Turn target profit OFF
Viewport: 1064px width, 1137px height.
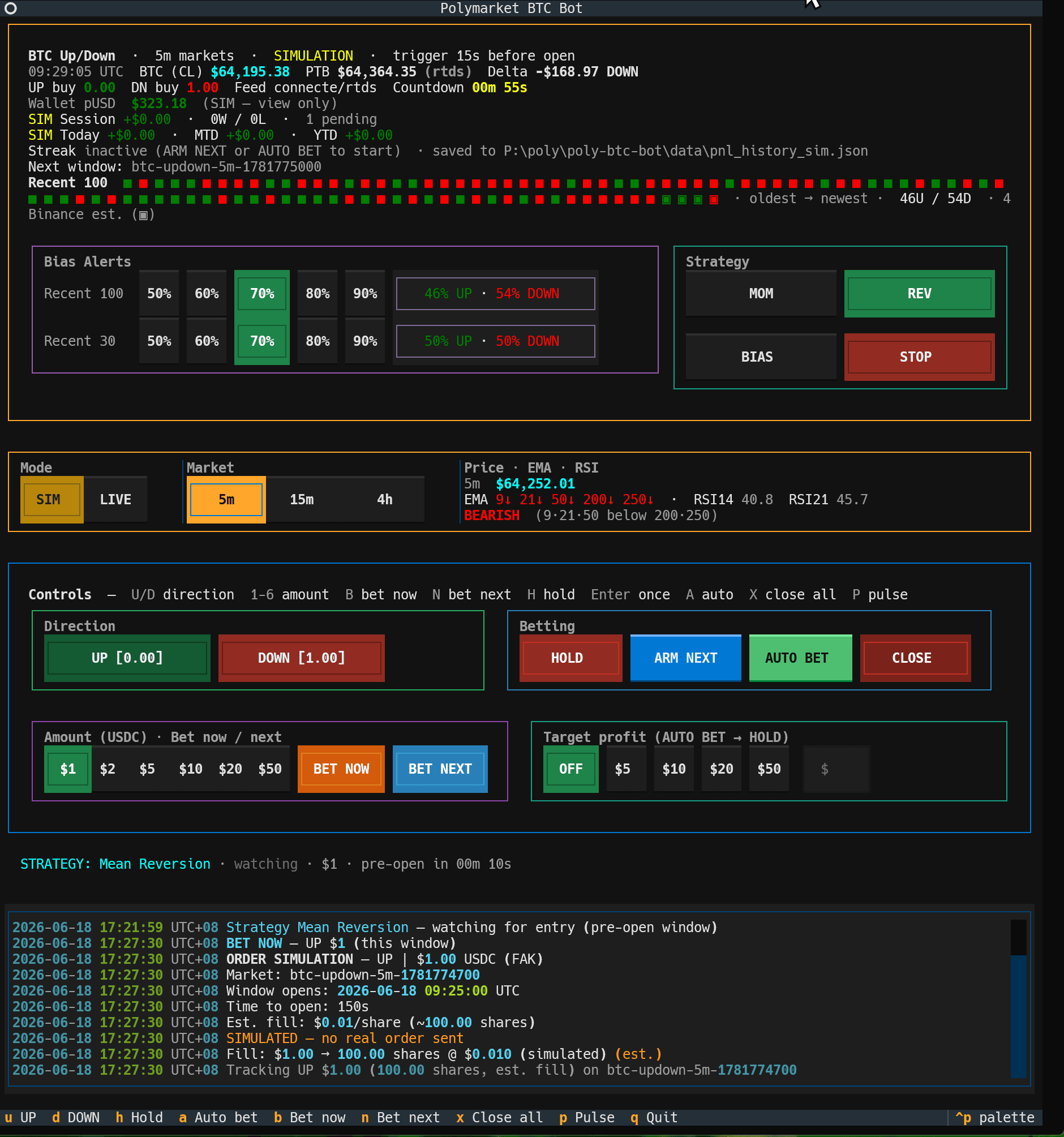point(571,769)
